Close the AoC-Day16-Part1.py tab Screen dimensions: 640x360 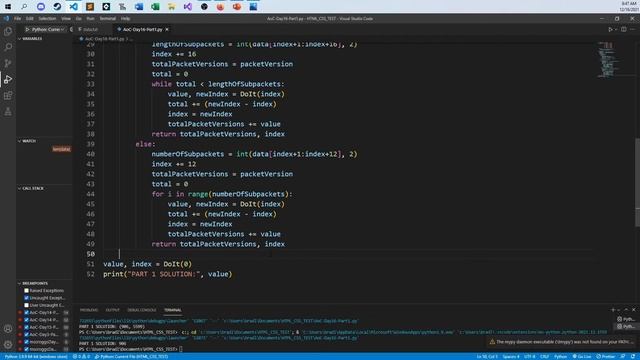(x=167, y=29)
